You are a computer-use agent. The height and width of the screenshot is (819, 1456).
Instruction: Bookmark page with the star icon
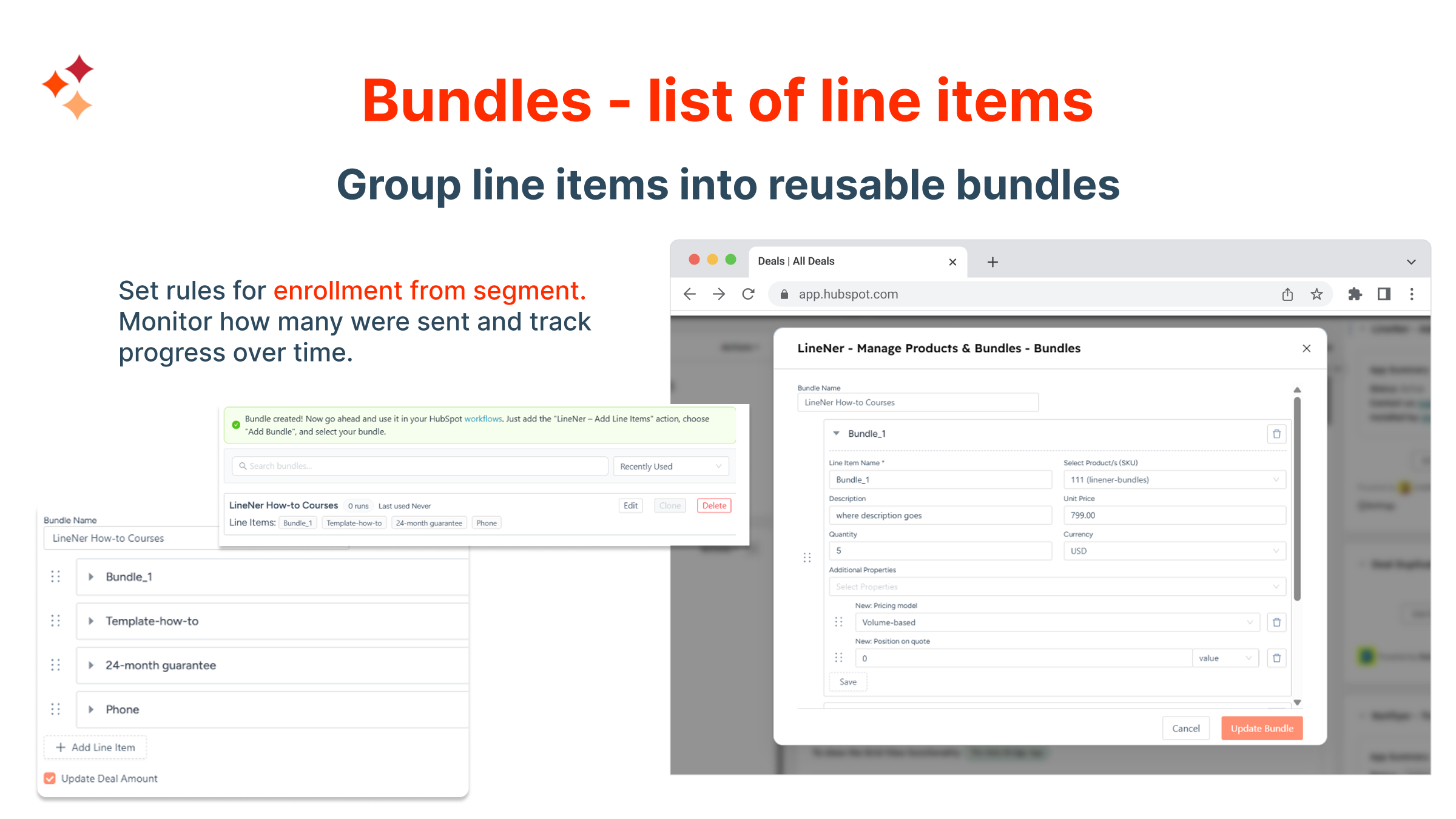click(x=1316, y=294)
